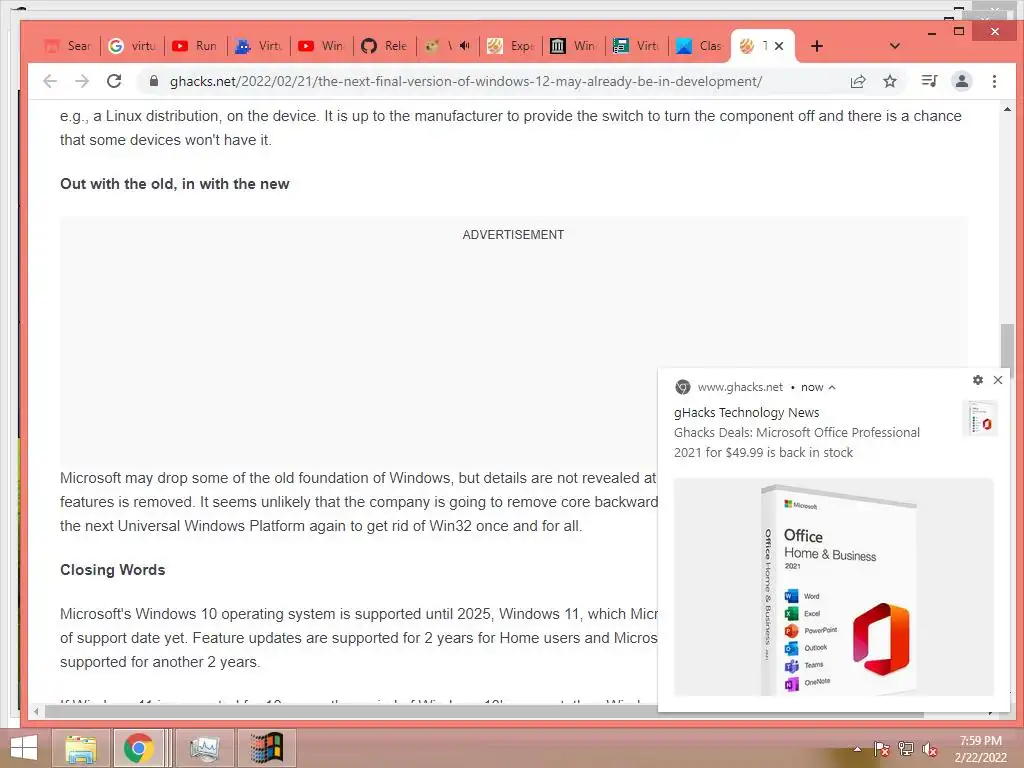Click the 'Out with the old, in with the new' heading

[x=174, y=184]
